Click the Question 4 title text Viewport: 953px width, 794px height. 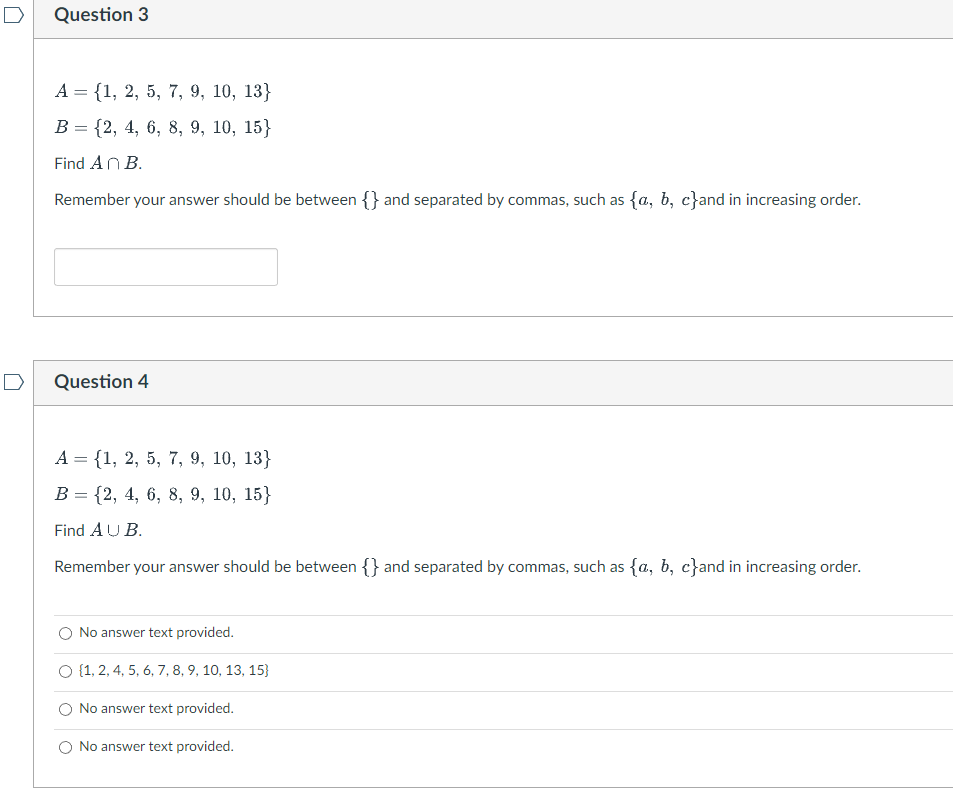coord(101,382)
